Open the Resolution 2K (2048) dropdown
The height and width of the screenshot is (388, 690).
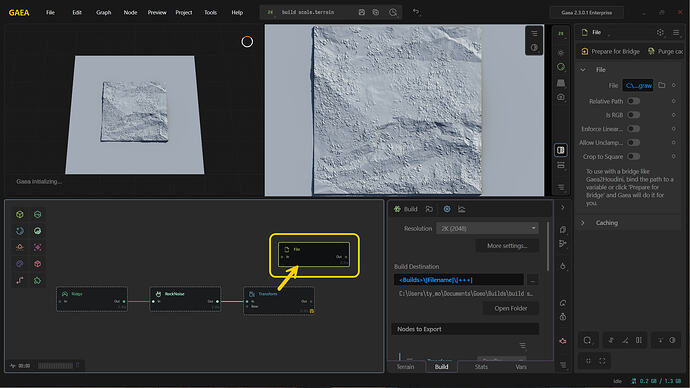click(x=488, y=228)
